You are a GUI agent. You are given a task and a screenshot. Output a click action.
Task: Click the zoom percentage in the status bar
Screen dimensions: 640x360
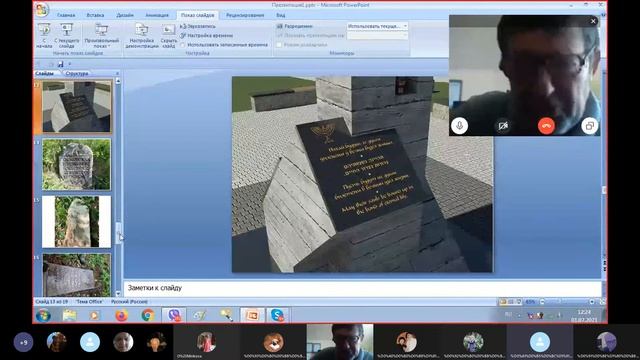point(530,302)
